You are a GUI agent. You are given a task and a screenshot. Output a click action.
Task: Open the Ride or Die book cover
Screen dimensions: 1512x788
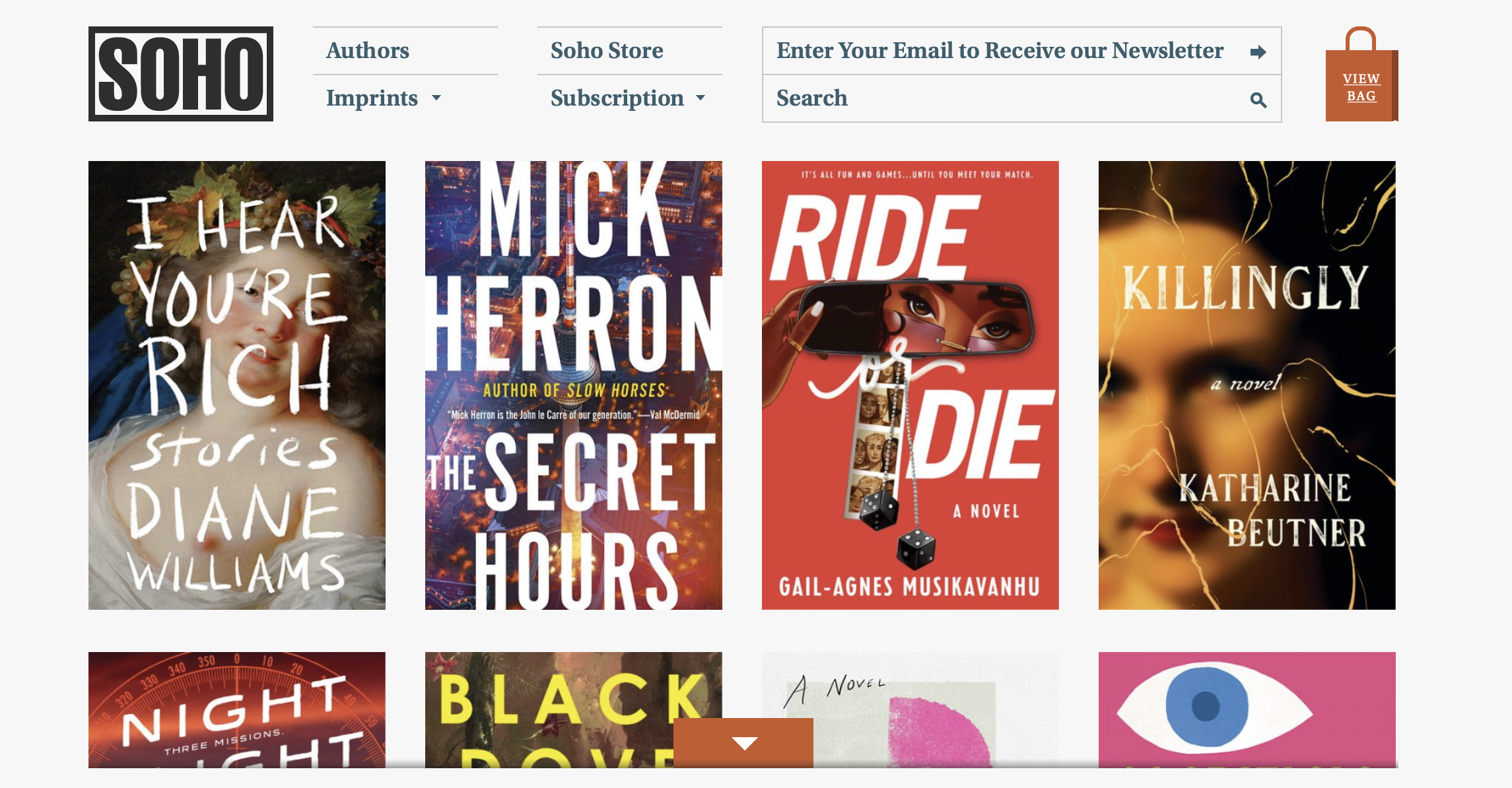911,385
